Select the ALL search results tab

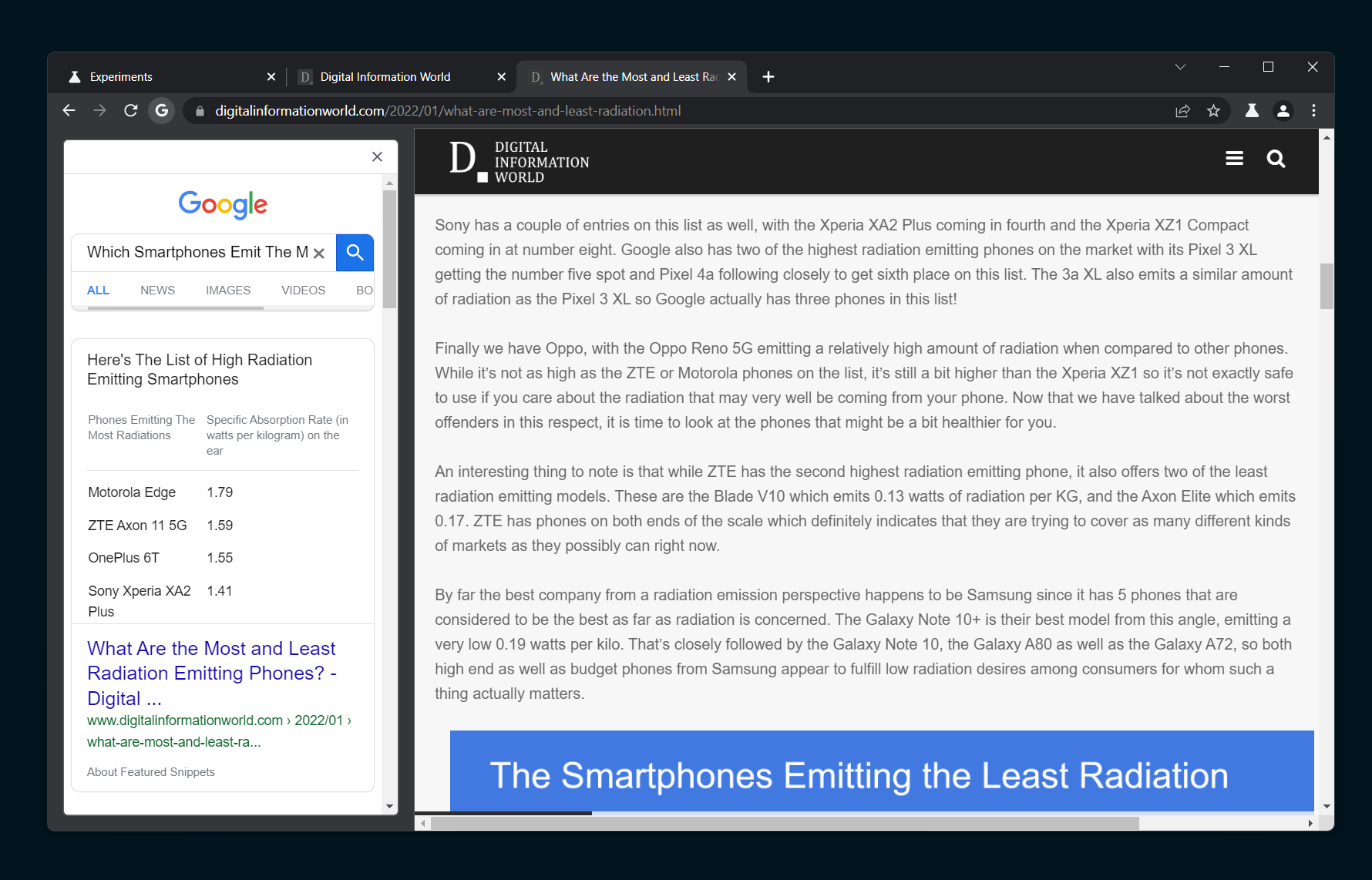[x=98, y=291]
